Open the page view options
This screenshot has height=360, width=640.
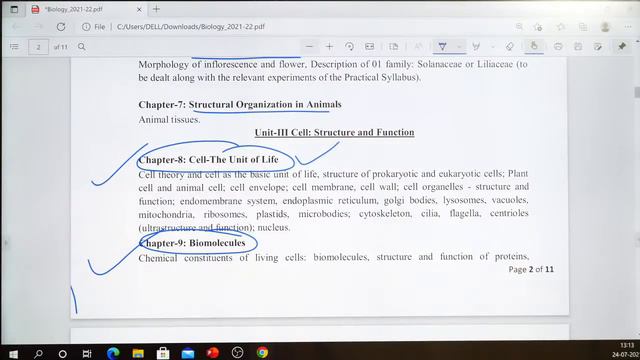click(x=393, y=47)
